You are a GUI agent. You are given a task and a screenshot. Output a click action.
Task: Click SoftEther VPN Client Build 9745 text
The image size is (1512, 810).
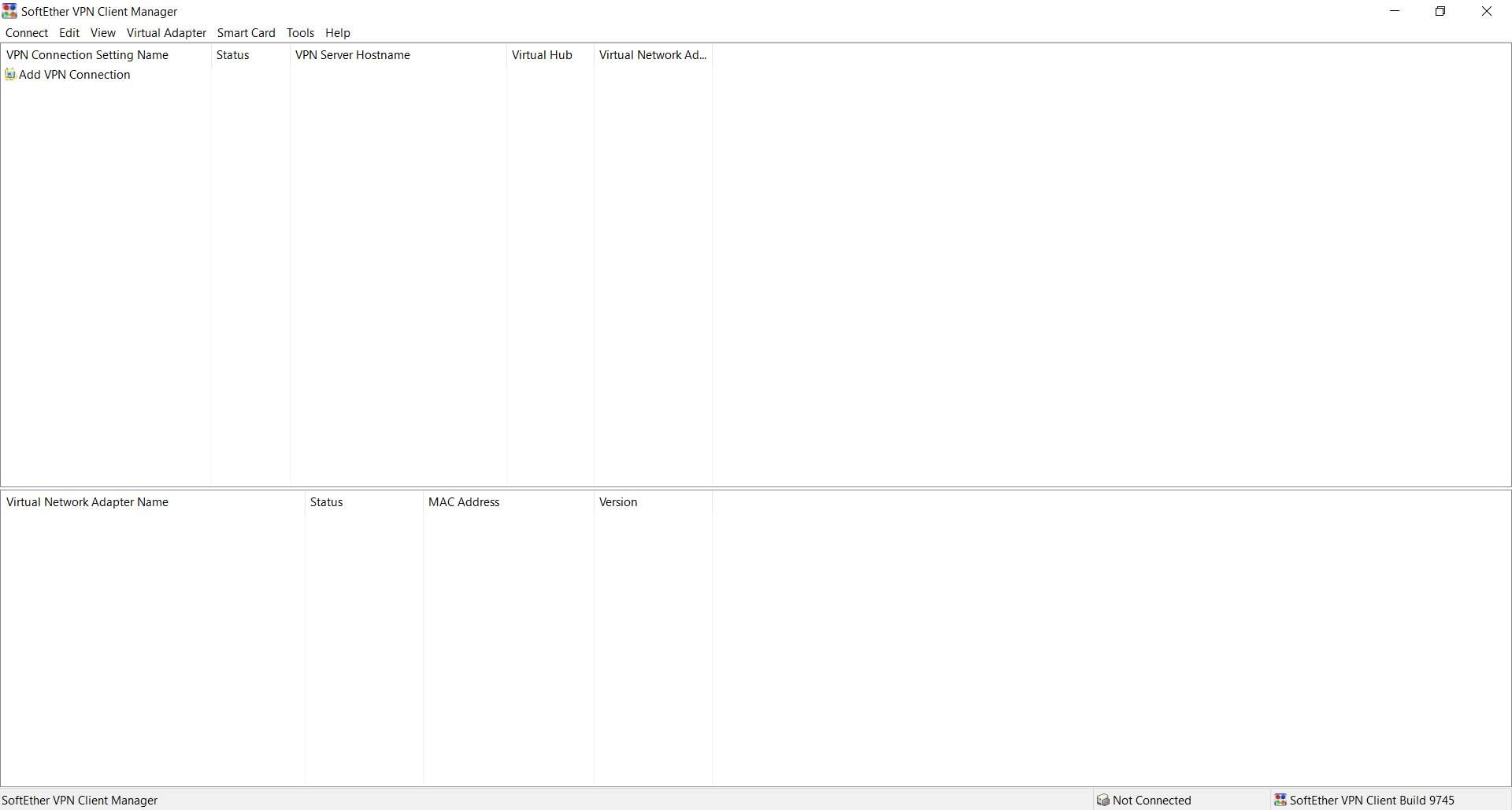pyautogui.click(x=1372, y=801)
